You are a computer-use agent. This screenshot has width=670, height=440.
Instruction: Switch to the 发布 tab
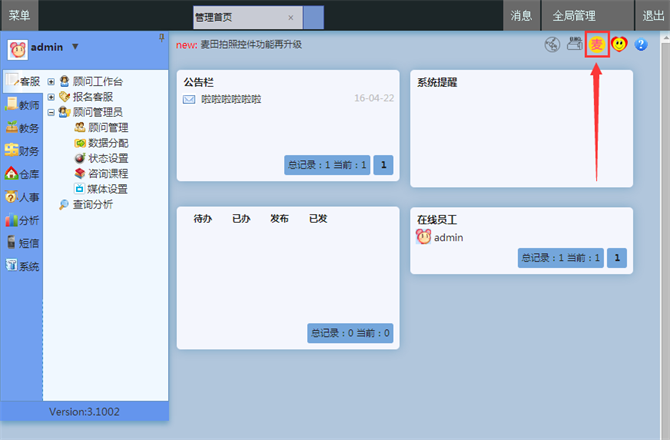[x=279, y=219]
